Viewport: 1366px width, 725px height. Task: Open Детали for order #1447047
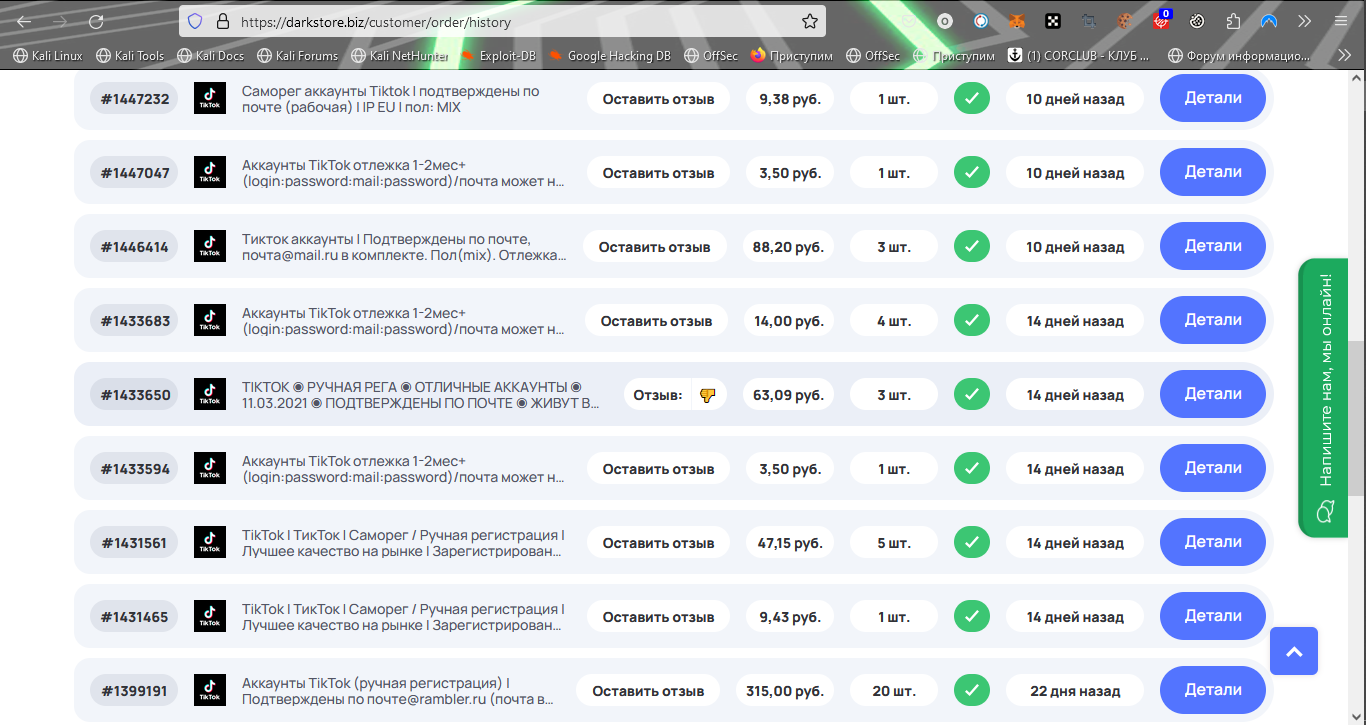[1213, 172]
